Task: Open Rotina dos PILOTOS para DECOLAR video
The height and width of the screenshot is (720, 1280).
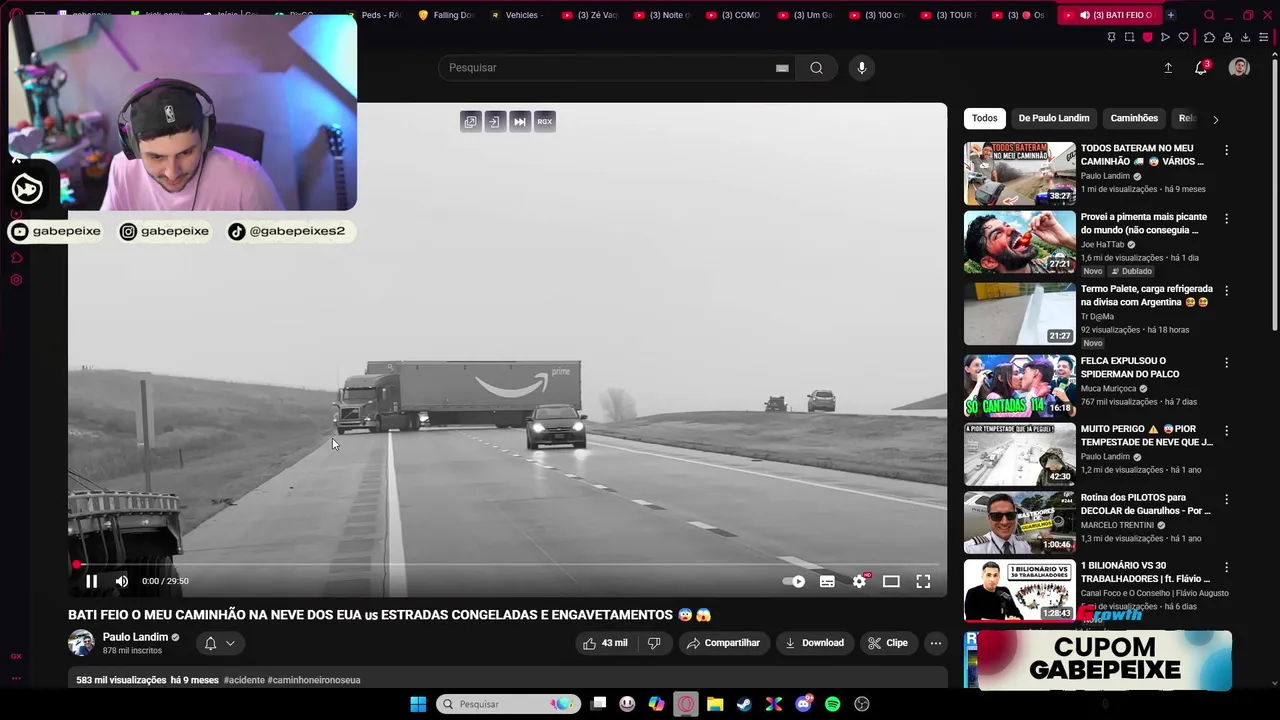Action: [1020, 523]
